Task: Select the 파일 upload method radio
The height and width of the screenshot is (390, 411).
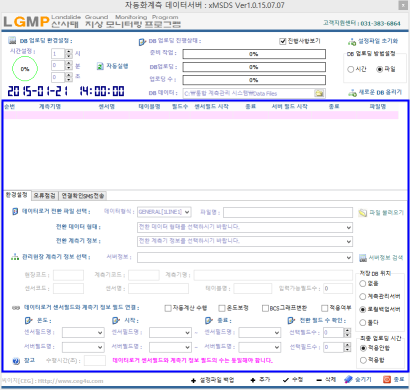Action: 380,69
